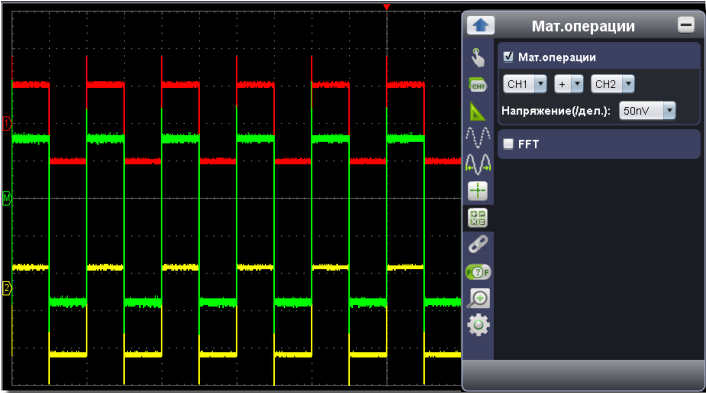The image size is (706, 393).
Task: Enable the FFT checkbox
Action: (508, 144)
